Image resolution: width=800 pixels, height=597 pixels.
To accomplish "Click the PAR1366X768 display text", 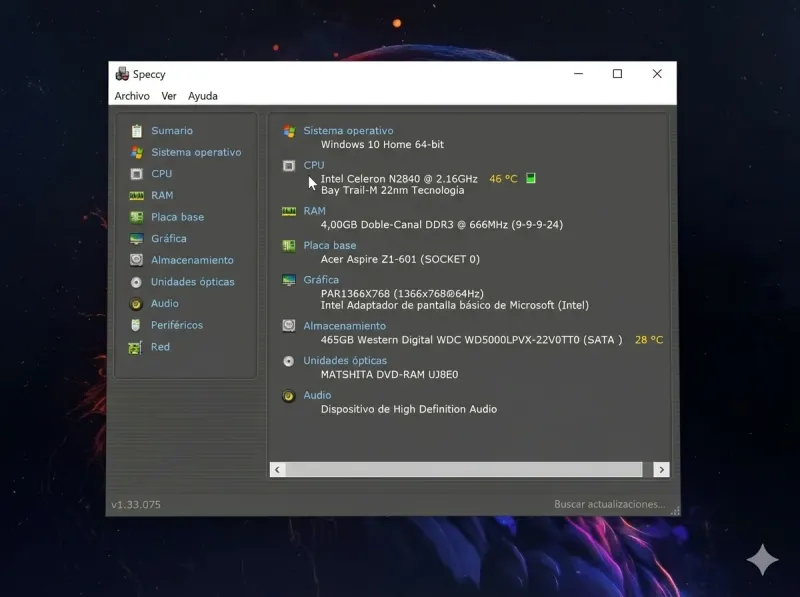I will coord(402,293).
